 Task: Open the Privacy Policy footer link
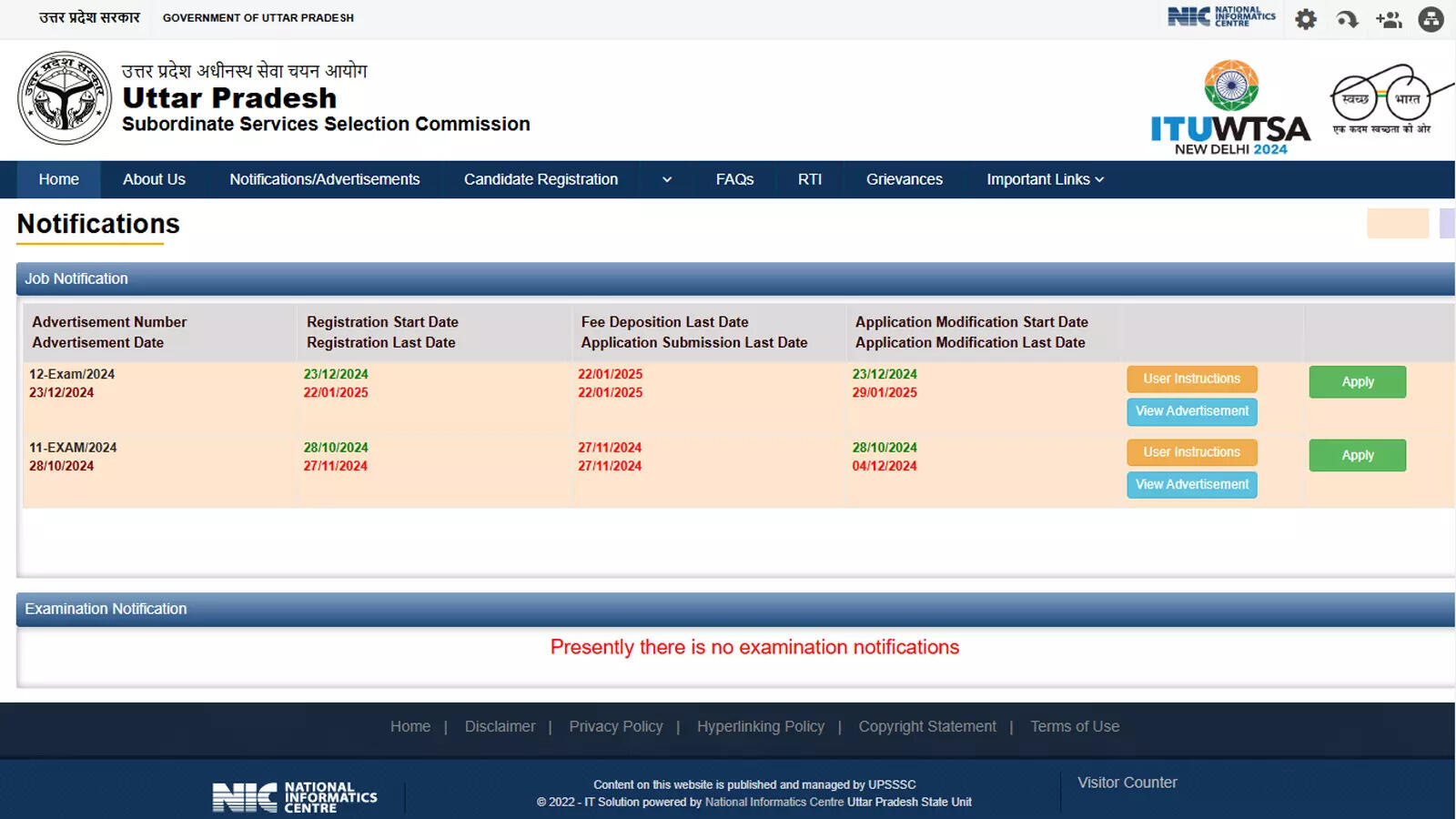[x=616, y=726]
